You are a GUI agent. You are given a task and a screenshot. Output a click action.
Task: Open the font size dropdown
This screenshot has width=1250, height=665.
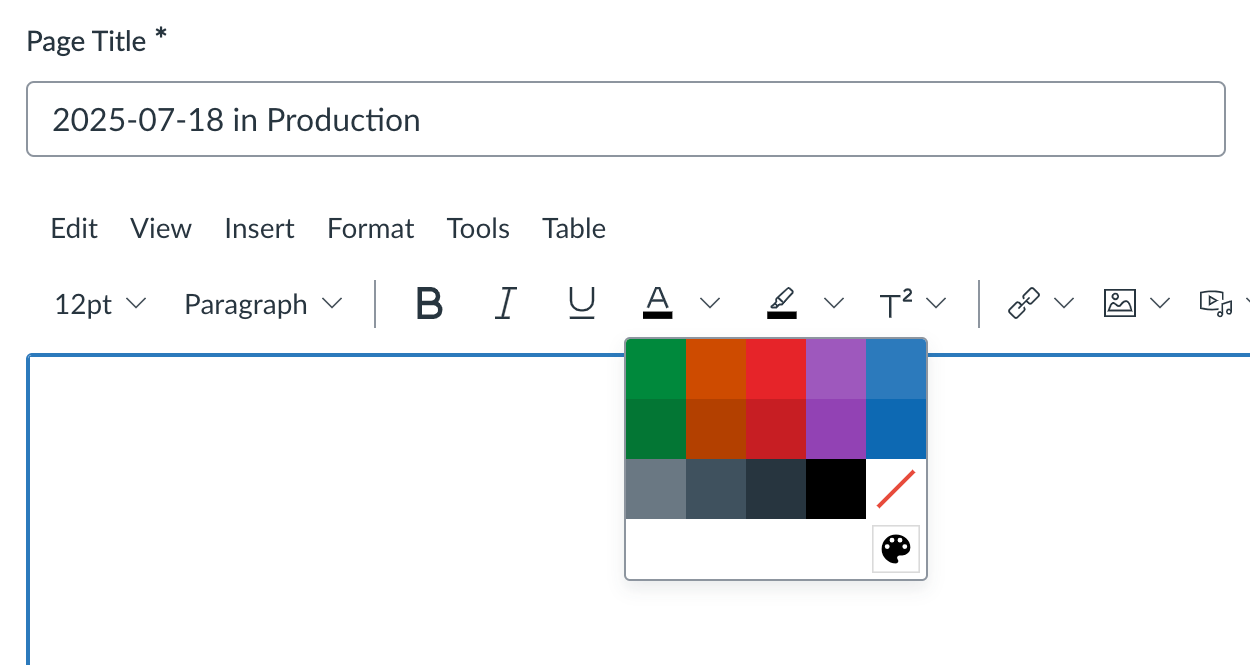click(100, 304)
